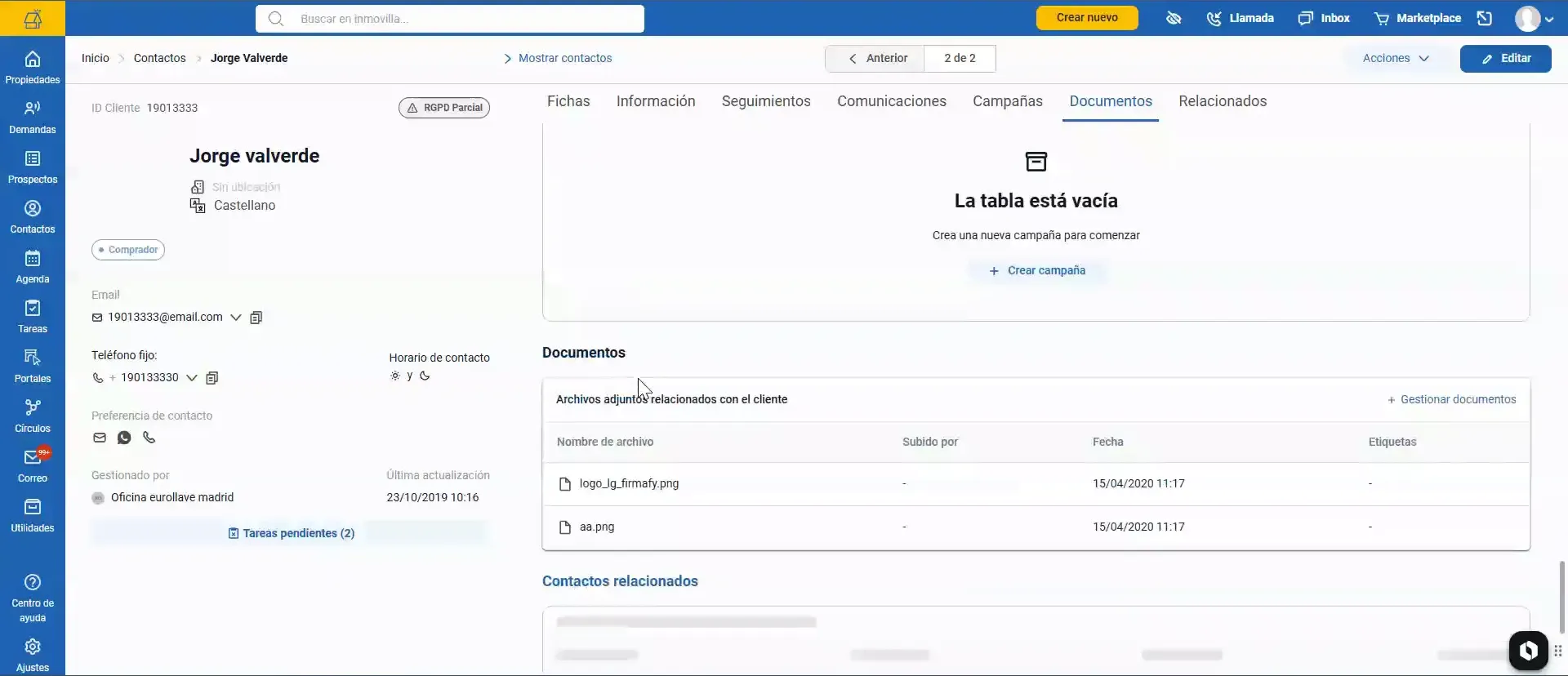
Task: Click the 2 de 2 counter
Action: [x=960, y=58]
